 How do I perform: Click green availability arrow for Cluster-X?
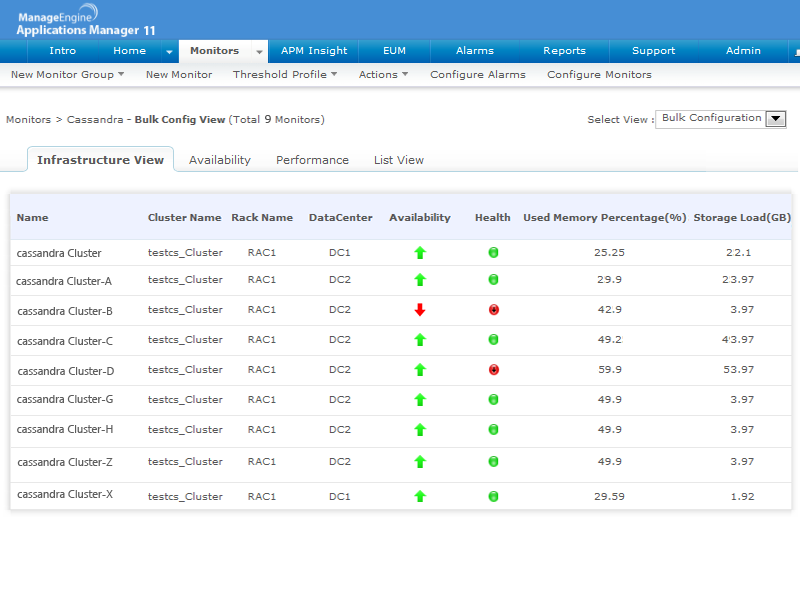(x=420, y=496)
